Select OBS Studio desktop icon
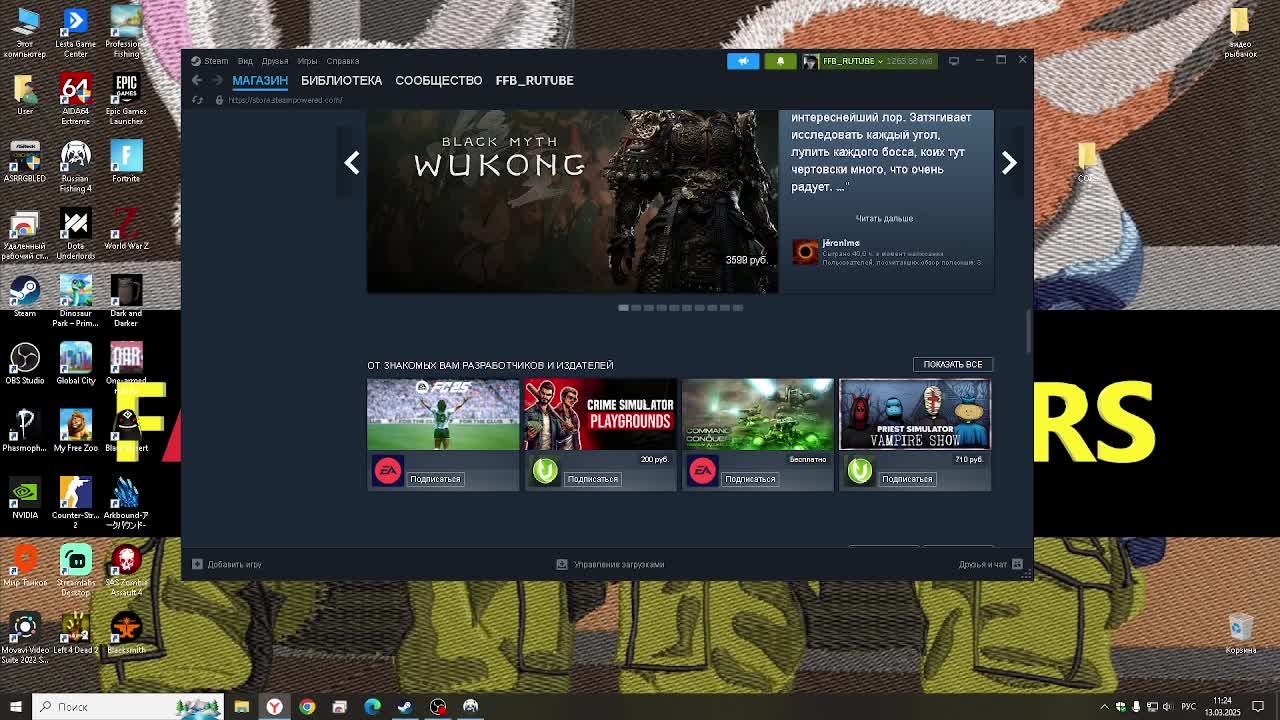 point(25,364)
